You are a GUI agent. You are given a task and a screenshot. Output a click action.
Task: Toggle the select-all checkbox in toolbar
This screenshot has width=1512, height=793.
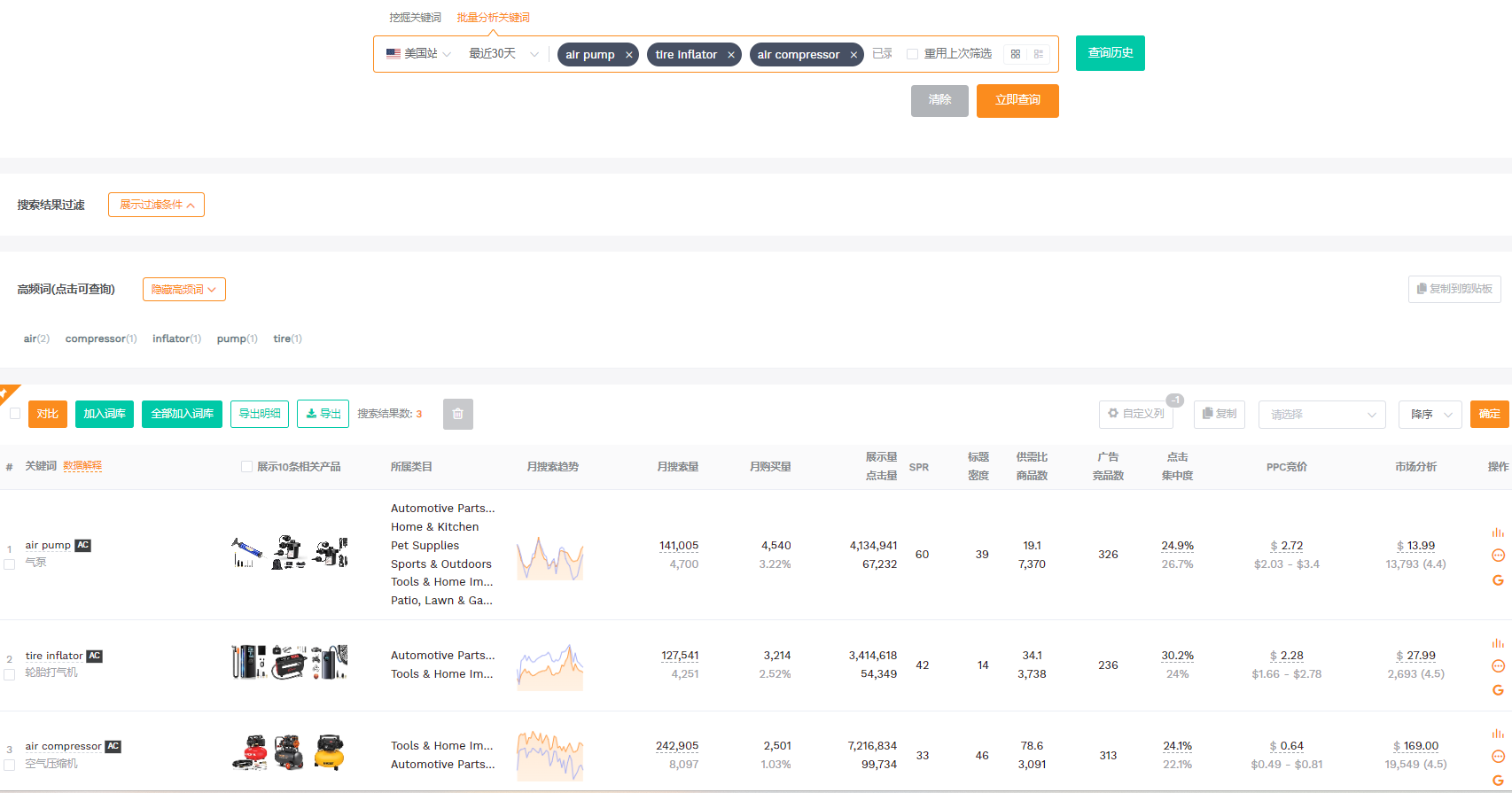pos(15,414)
